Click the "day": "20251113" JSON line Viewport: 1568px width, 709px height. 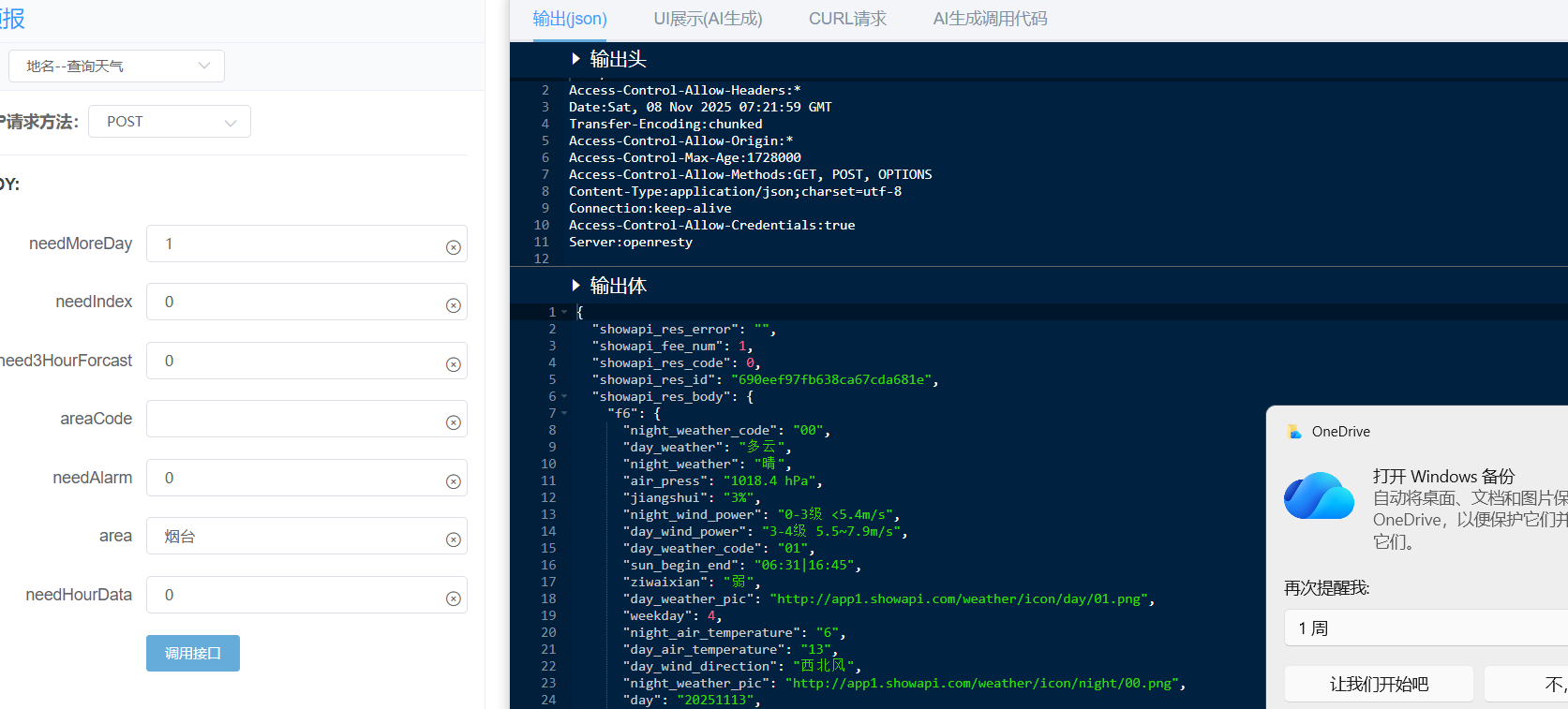692,700
